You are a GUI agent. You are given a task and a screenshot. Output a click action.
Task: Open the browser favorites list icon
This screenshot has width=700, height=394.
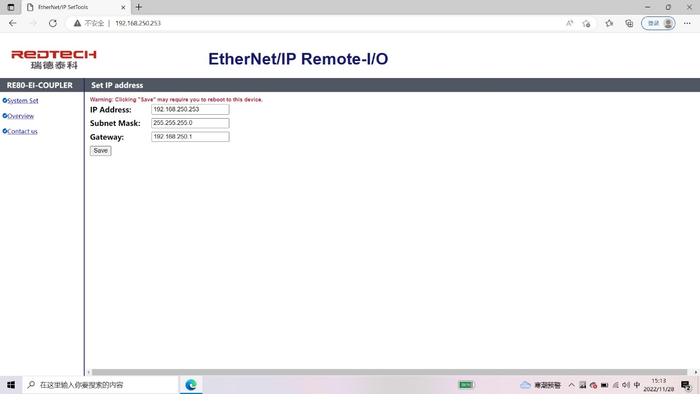pyautogui.click(x=609, y=23)
